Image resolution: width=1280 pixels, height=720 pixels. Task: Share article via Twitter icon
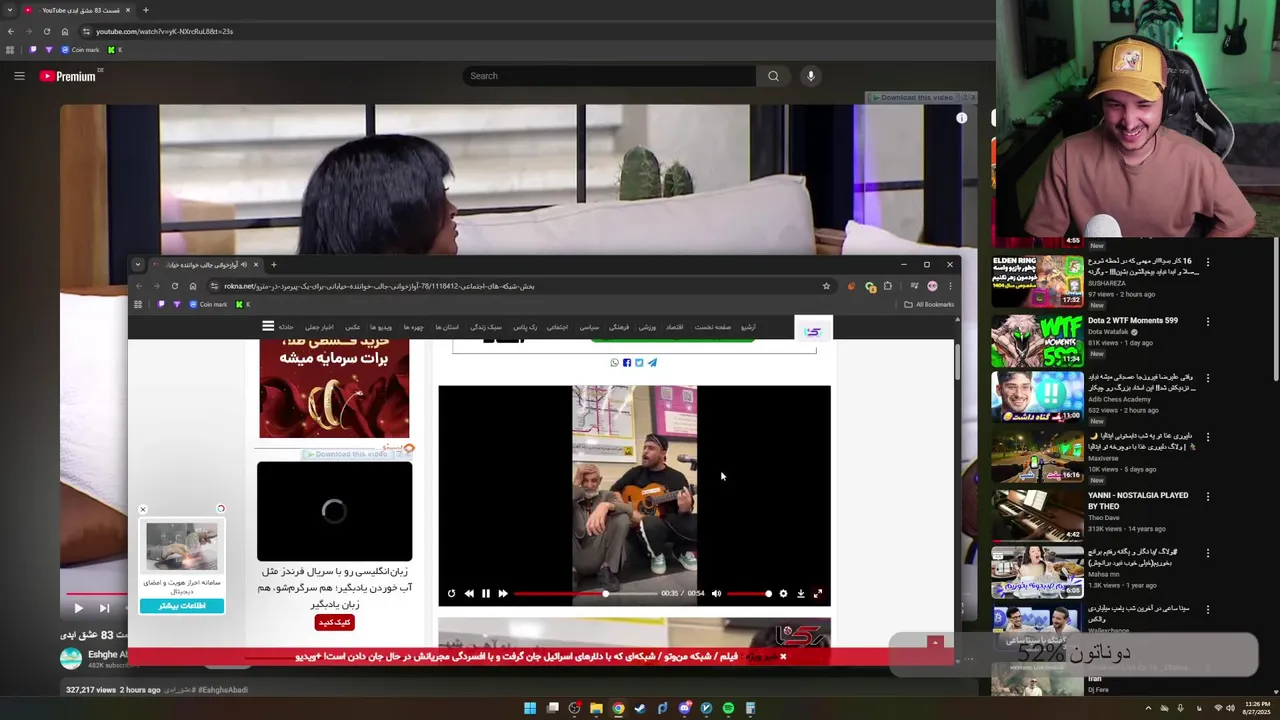tap(639, 362)
